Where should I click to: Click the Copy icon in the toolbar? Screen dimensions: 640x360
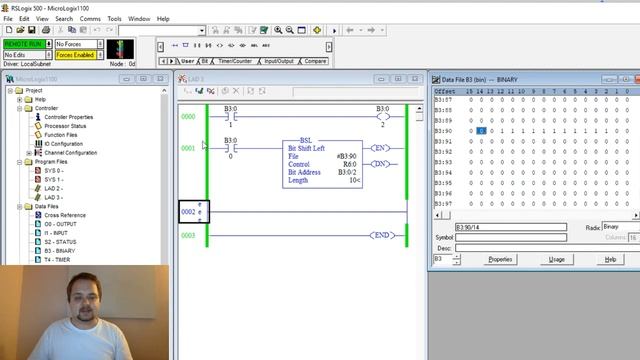(x=72, y=30)
